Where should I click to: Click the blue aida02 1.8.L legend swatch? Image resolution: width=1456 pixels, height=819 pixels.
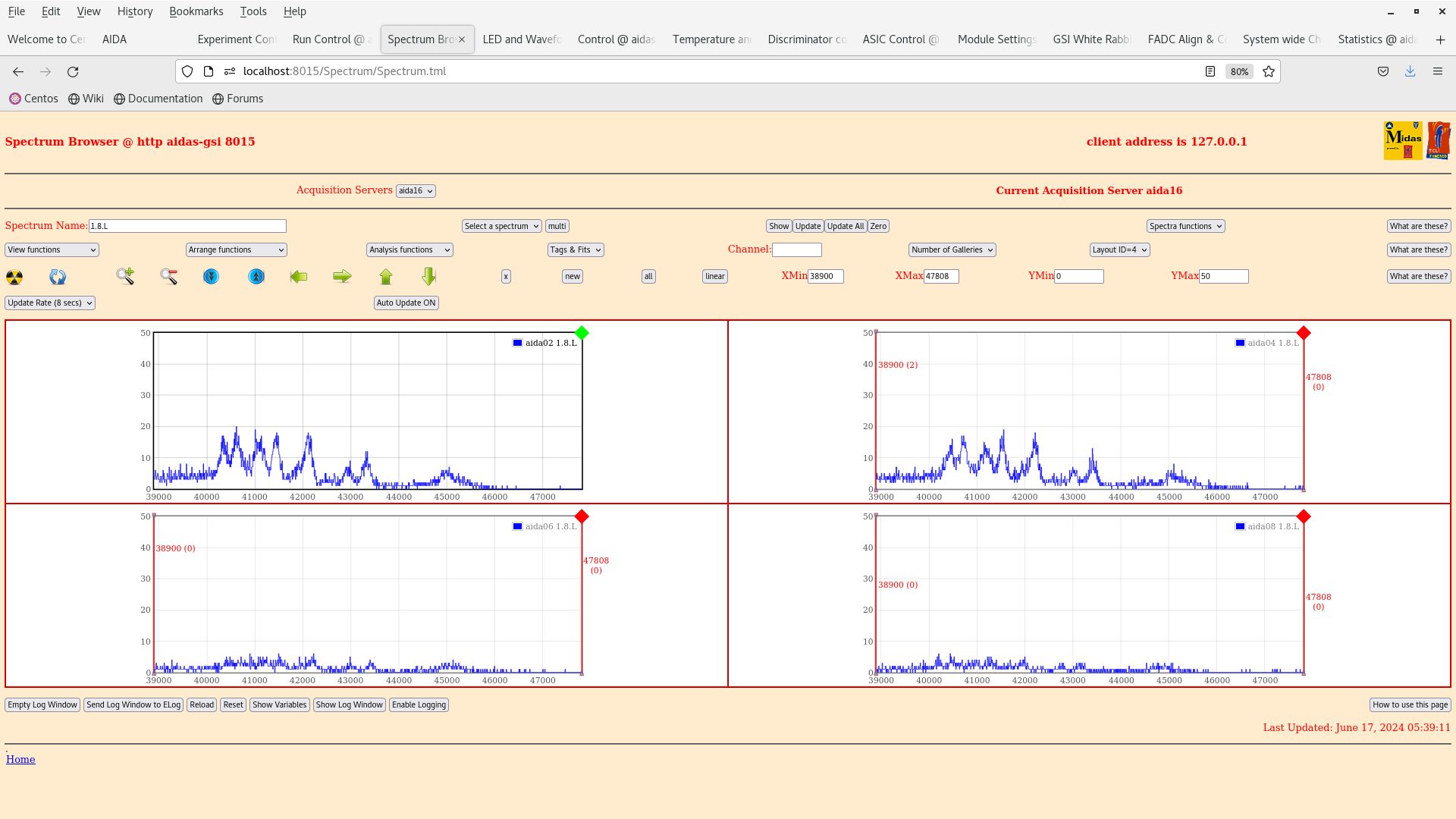pyautogui.click(x=517, y=343)
